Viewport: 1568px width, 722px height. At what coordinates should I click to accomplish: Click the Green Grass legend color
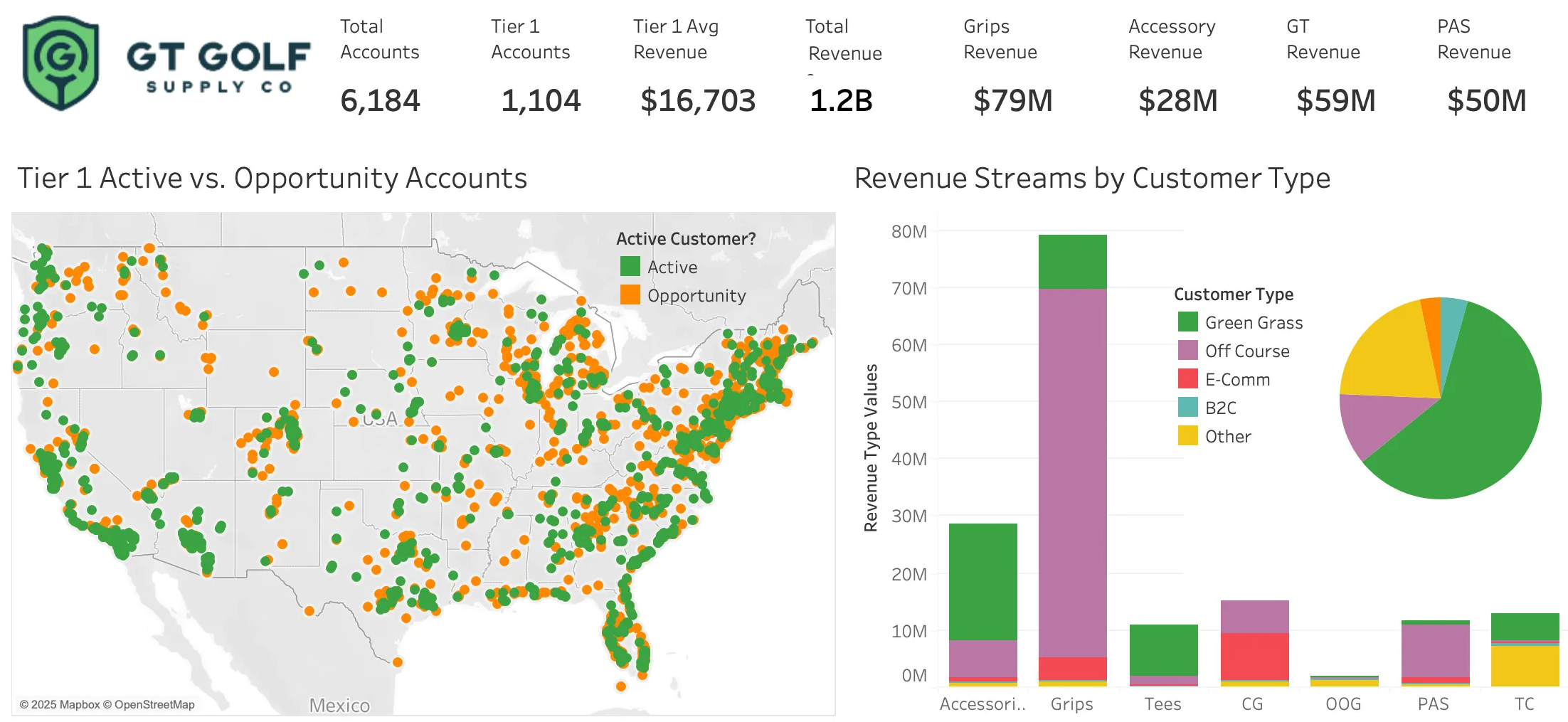coord(1187,322)
